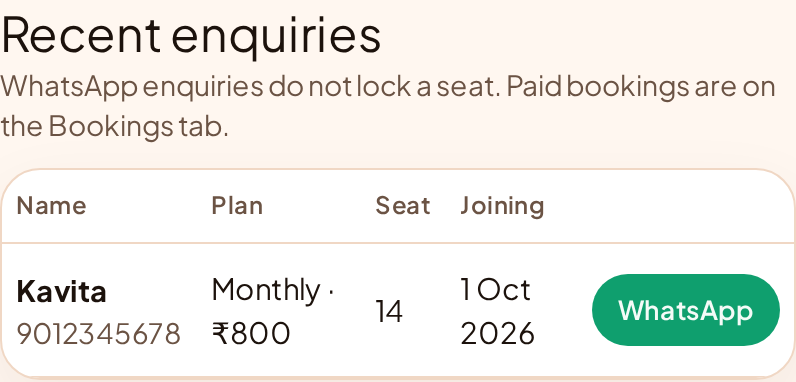Click the enquiries table card border area

(x=398, y=274)
